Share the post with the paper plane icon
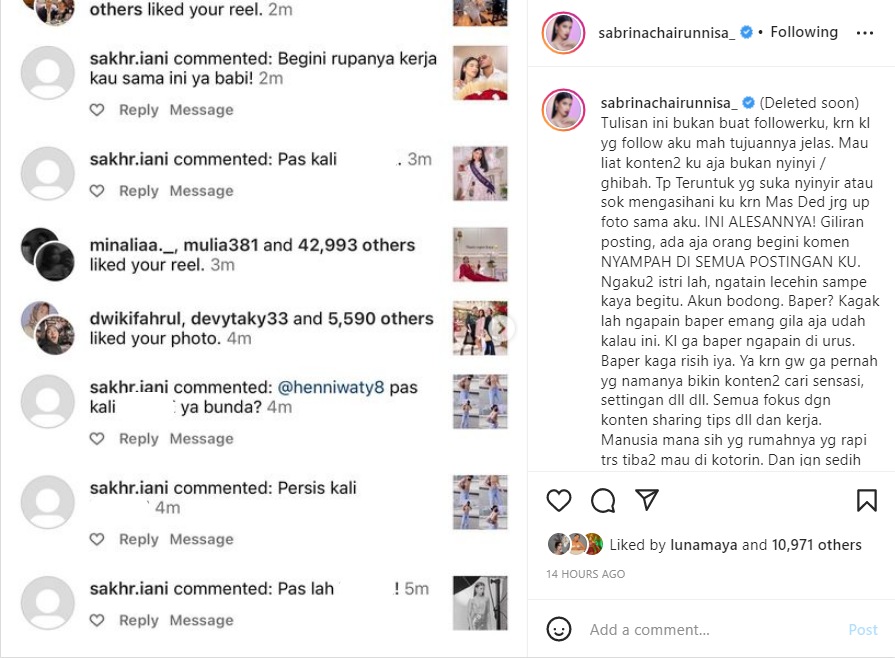This screenshot has height=658, width=895. pyautogui.click(x=645, y=500)
